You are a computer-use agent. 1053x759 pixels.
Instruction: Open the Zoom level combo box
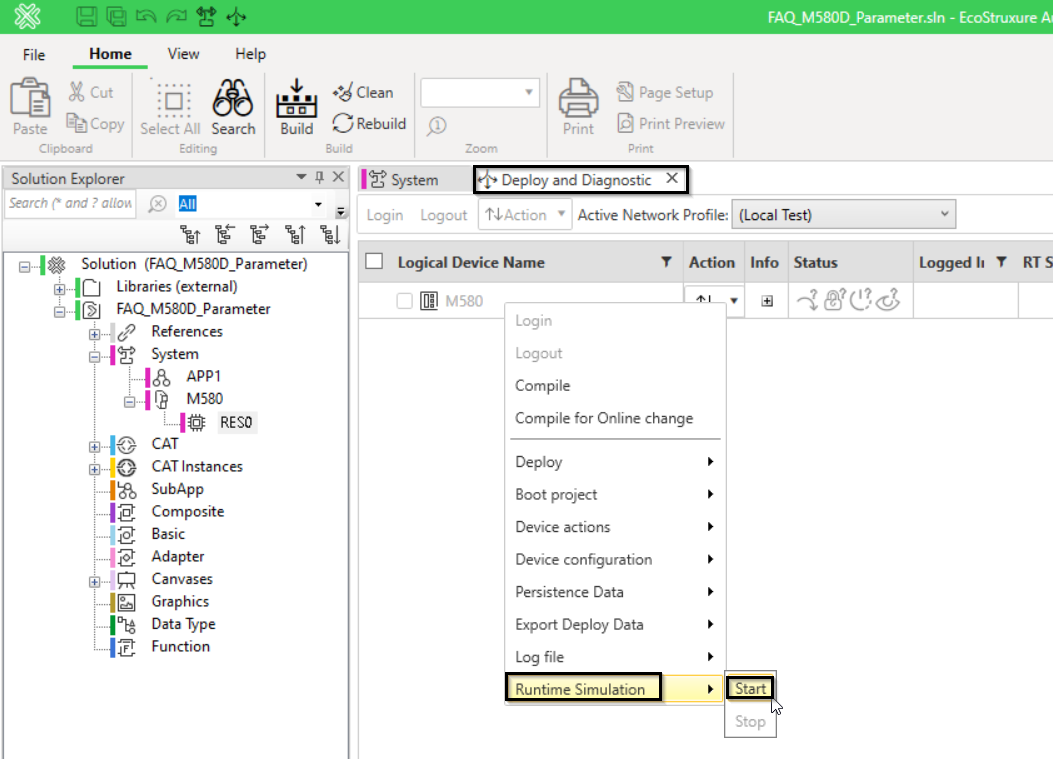(479, 92)
